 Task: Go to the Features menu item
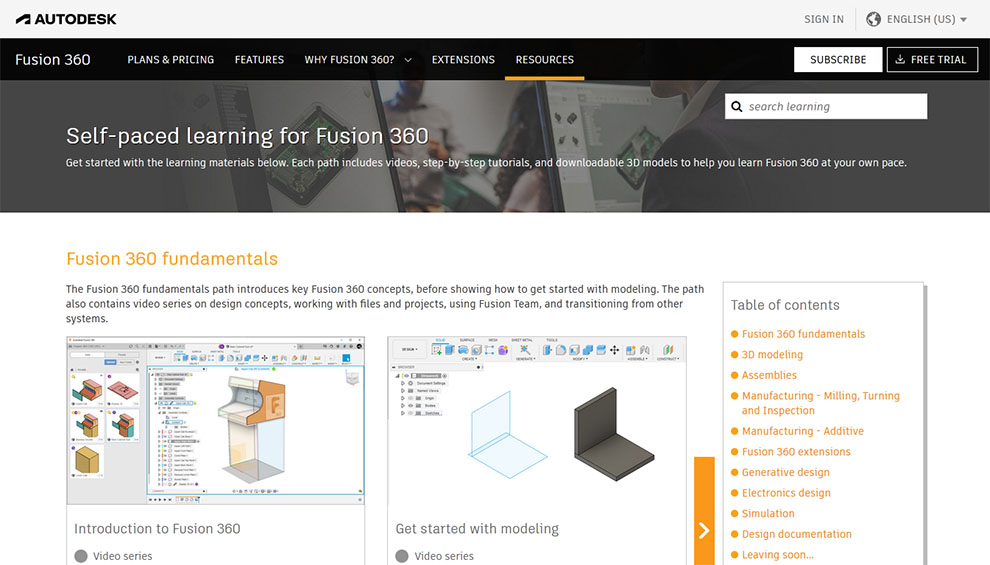click(259, 59)
